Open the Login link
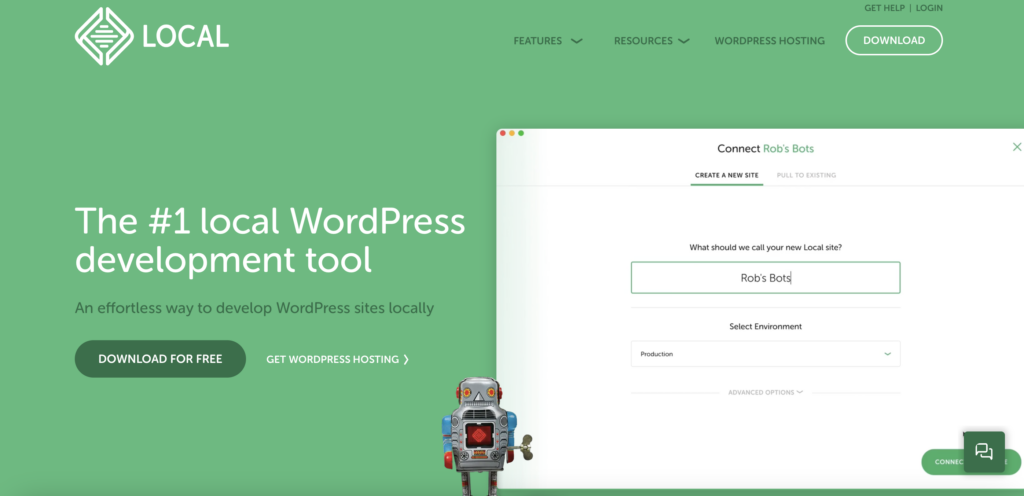The height and width of the screenshot is (496, 1024). 929,8
